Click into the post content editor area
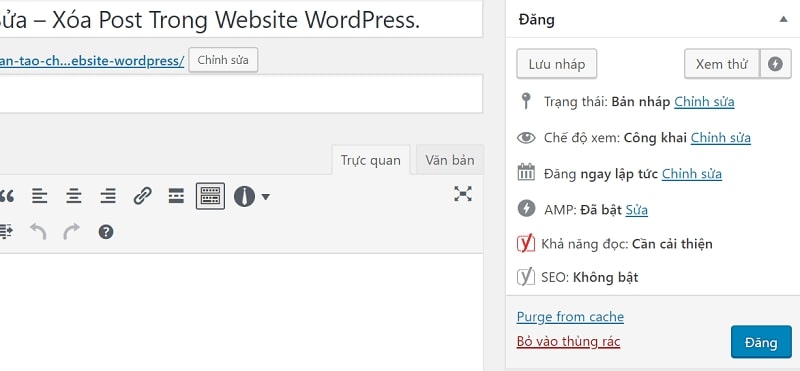This screenshot has height=371, width=800. (241, 311)
